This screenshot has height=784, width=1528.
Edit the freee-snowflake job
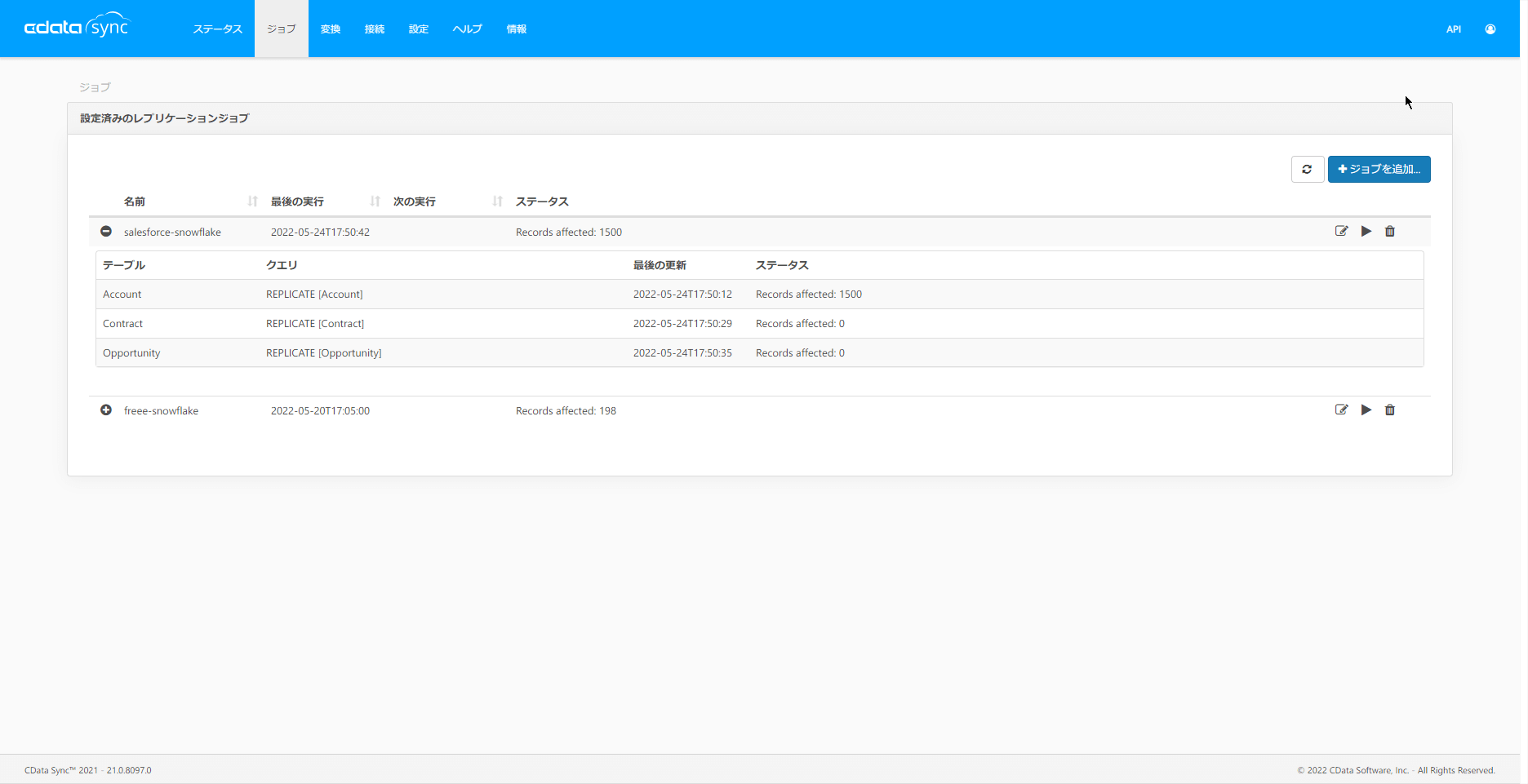(1341, 410)
